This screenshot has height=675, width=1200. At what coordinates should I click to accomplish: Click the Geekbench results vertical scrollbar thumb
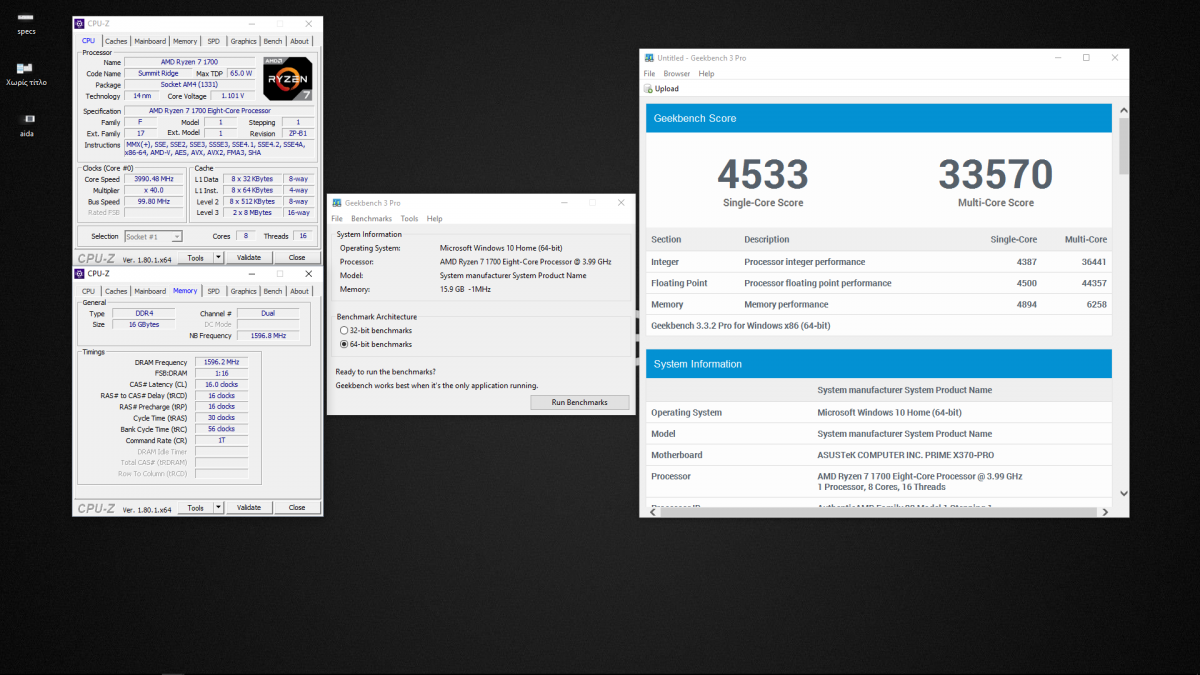click(x=1123, y=145)
